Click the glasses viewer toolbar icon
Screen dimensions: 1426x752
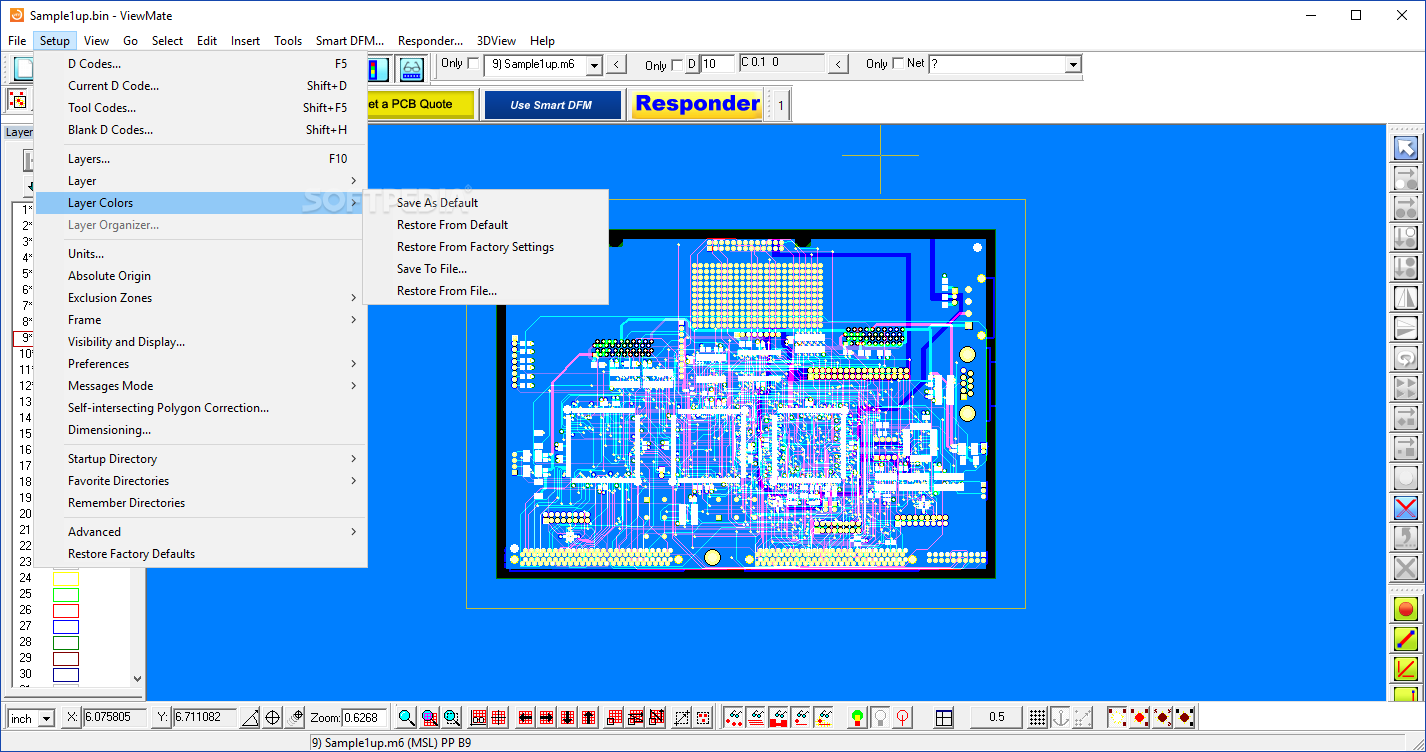[x=411, y=68]
